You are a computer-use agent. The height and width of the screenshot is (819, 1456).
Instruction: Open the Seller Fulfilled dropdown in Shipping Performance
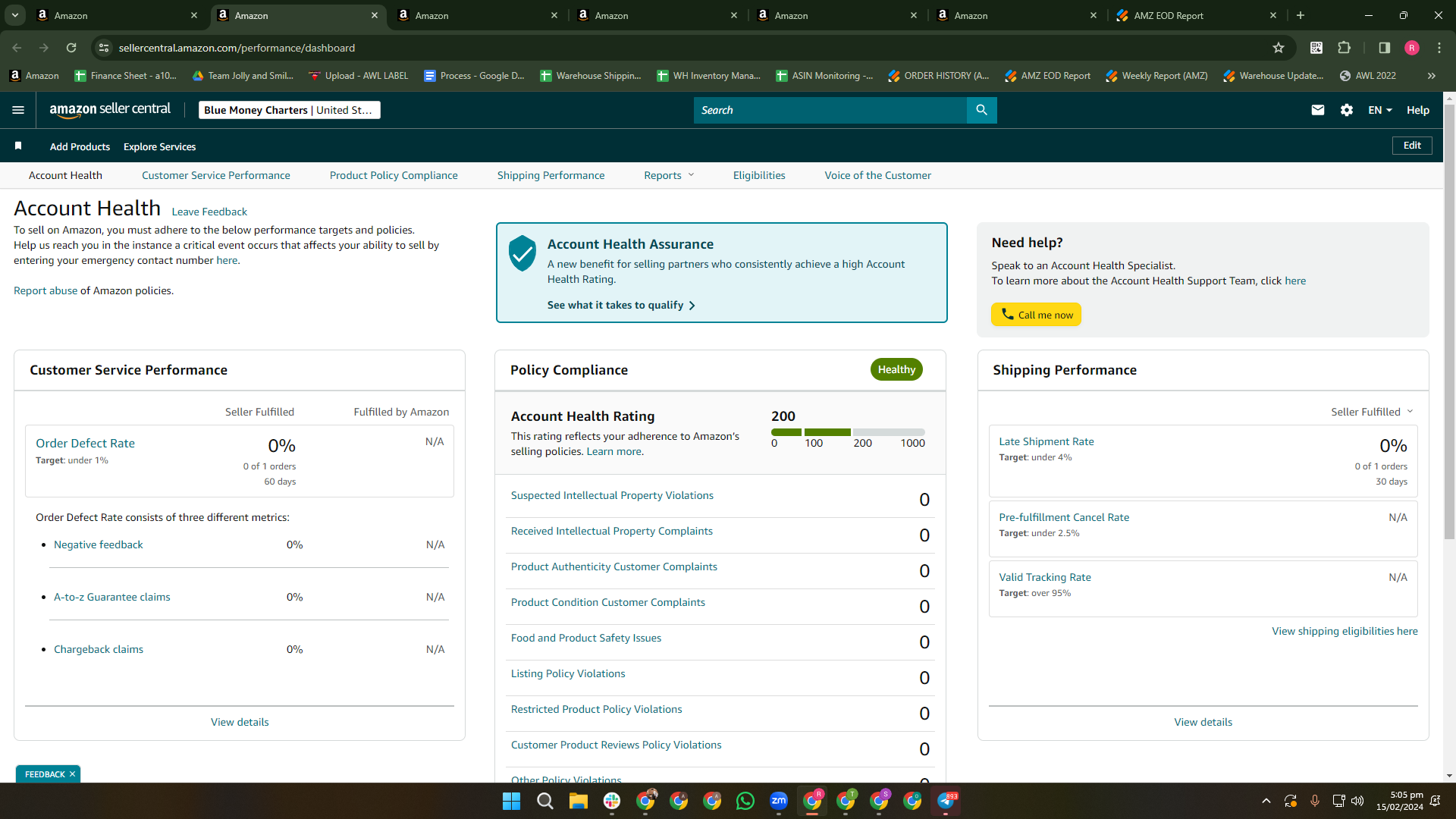(1372, 412)
